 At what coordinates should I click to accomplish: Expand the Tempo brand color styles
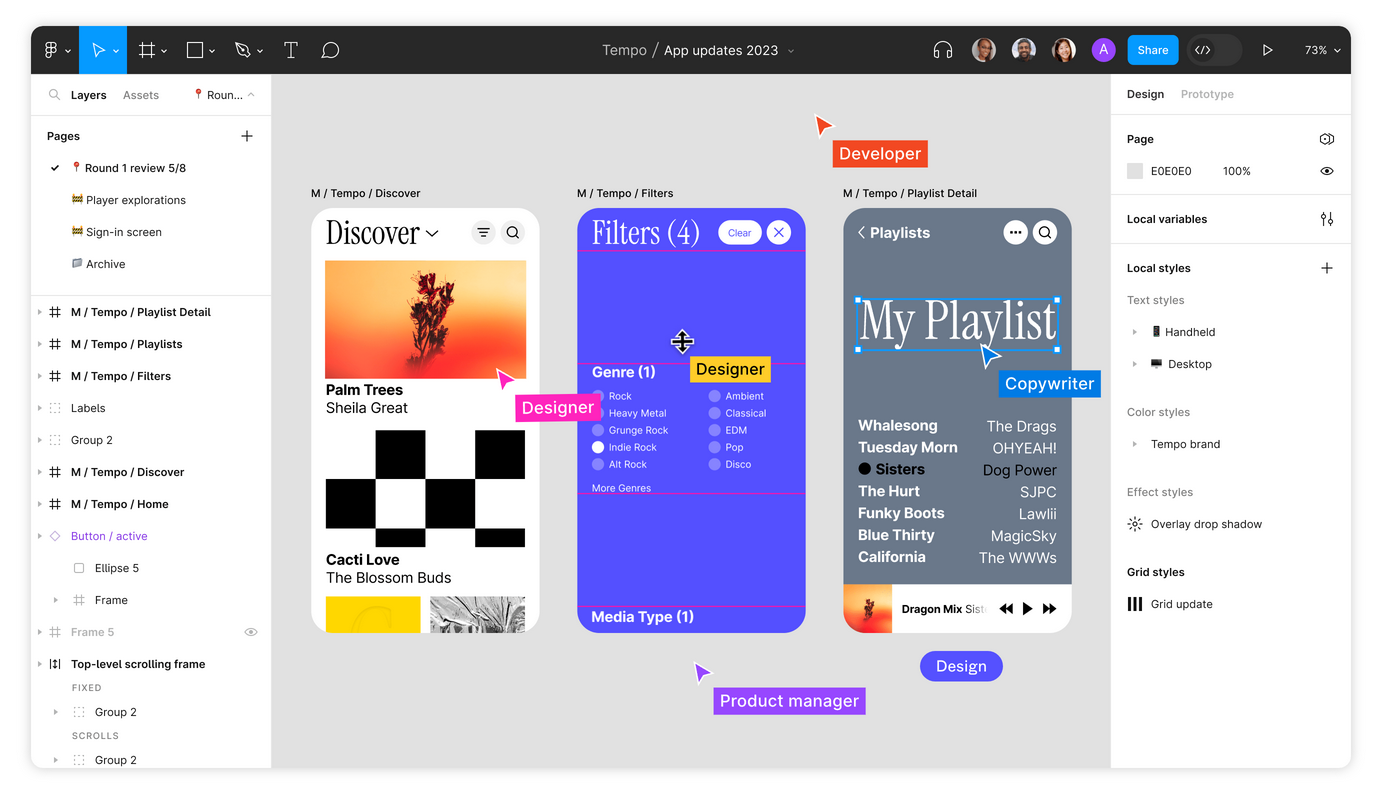[x=1135, y=443]
